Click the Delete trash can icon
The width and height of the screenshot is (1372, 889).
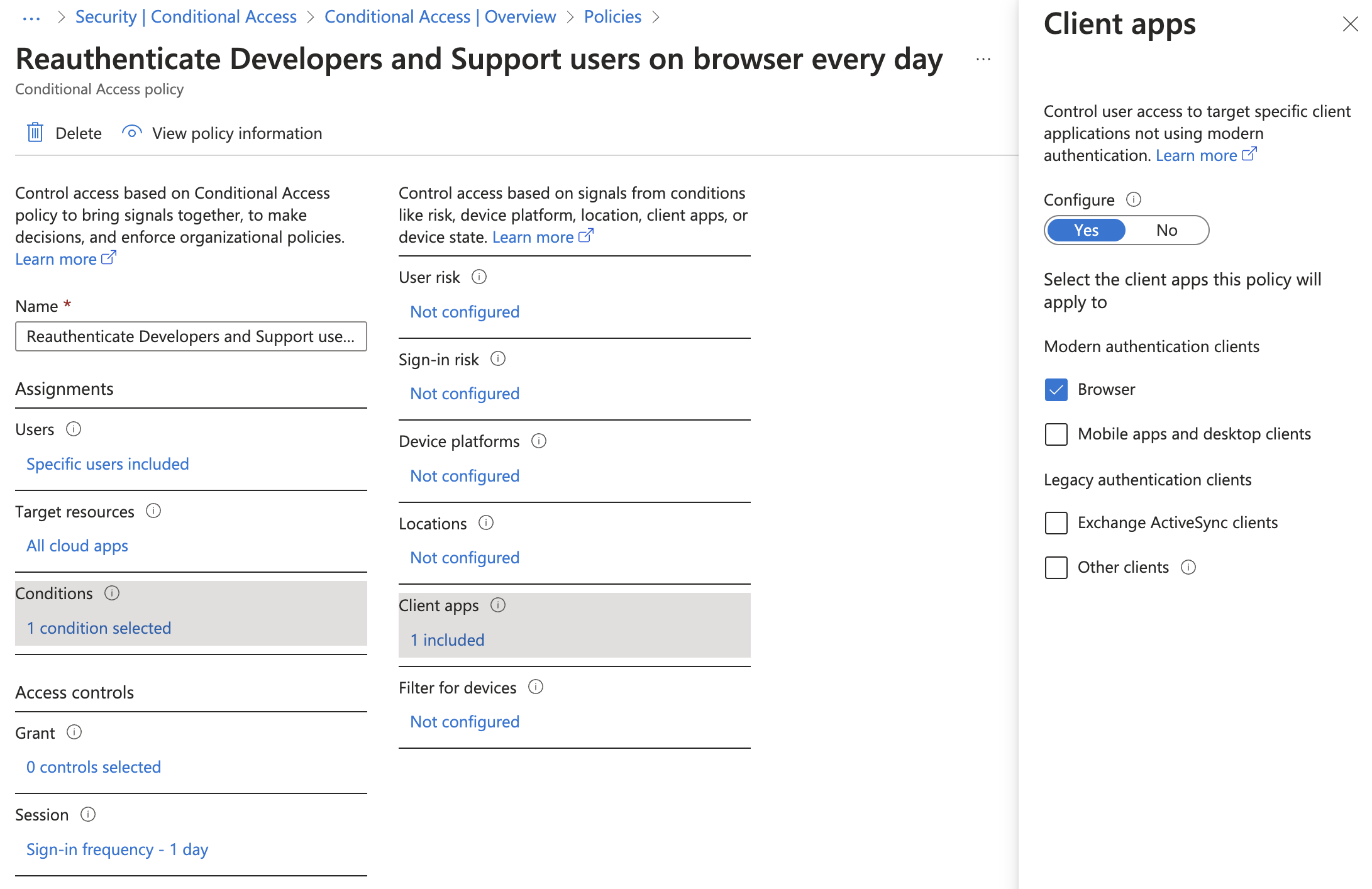pyautogui.click(x=35, y=133)
